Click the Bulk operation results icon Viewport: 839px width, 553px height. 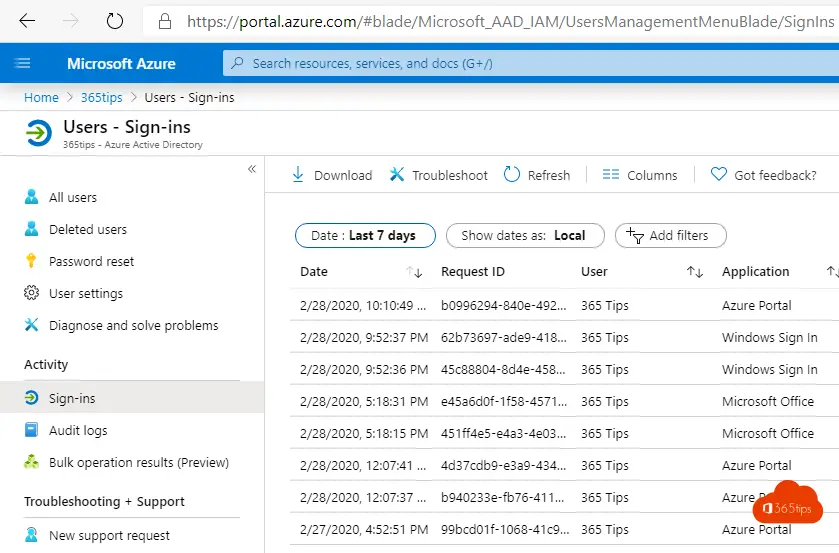32,462
